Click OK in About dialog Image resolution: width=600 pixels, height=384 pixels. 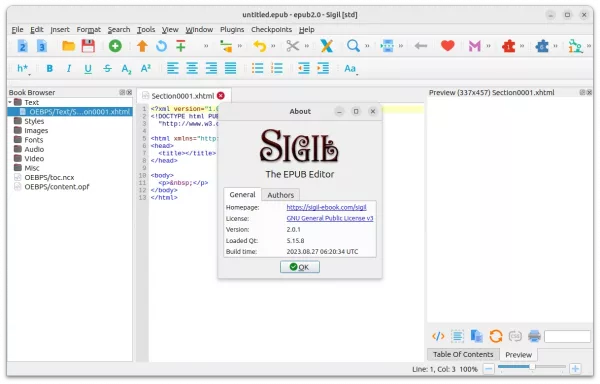[x=300, y=267]
